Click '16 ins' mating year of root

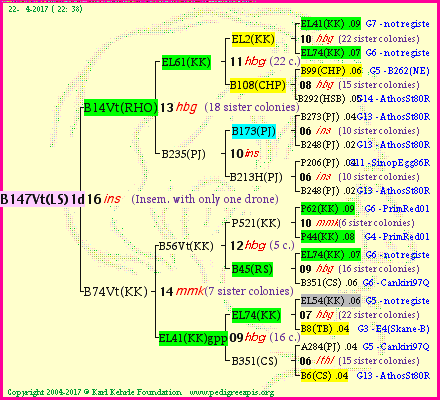[x=104, y=199]
